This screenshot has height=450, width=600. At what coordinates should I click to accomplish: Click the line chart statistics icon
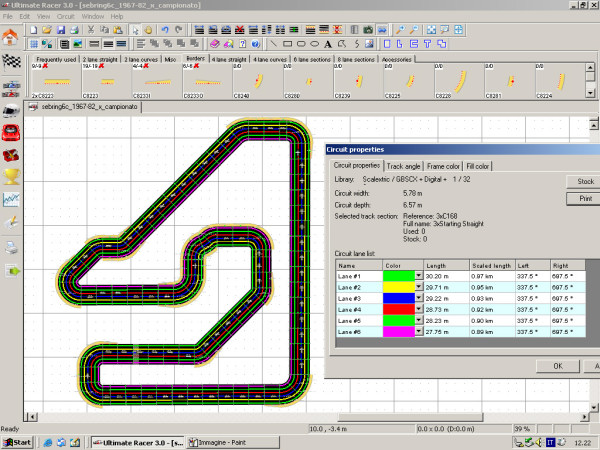point(11,200)
